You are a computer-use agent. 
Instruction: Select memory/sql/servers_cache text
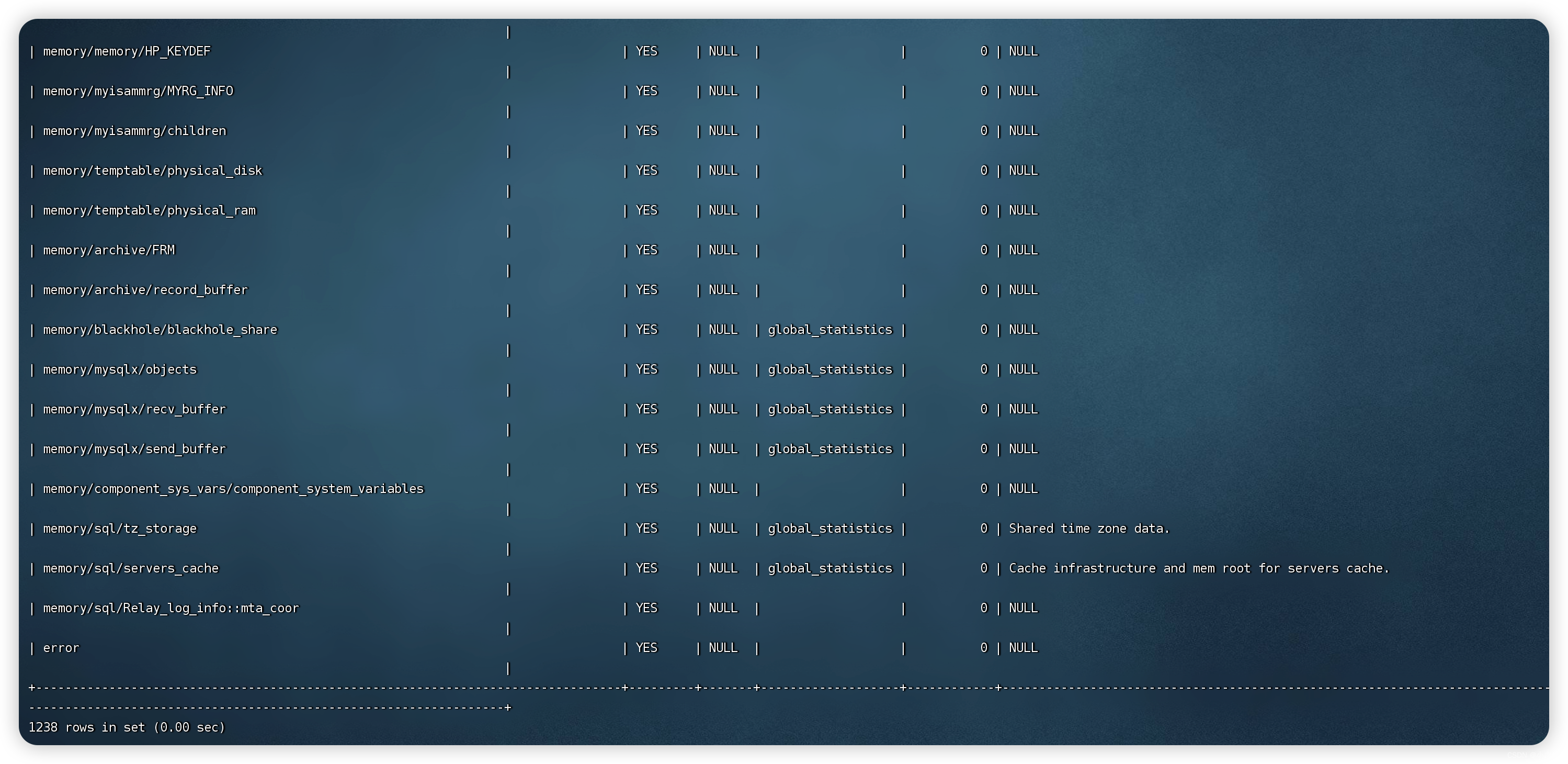(131, 568)
